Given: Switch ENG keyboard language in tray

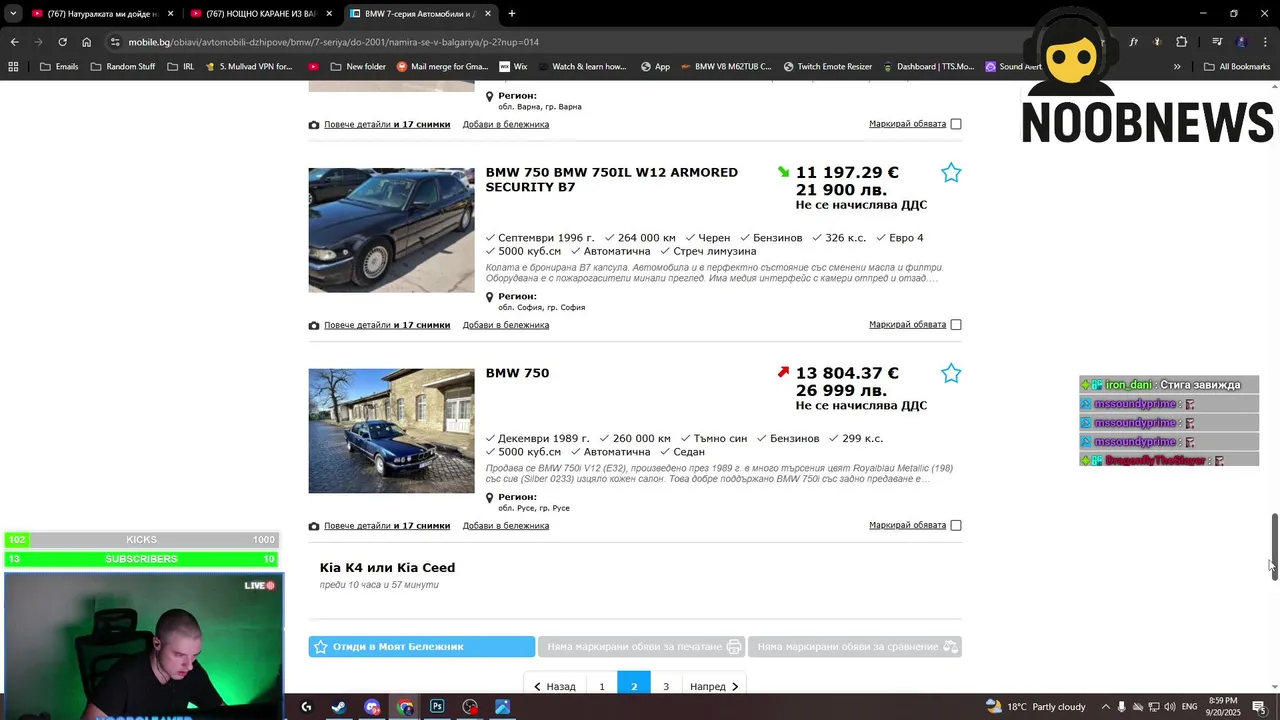Looking at the screenshot, I should 1190,707.
